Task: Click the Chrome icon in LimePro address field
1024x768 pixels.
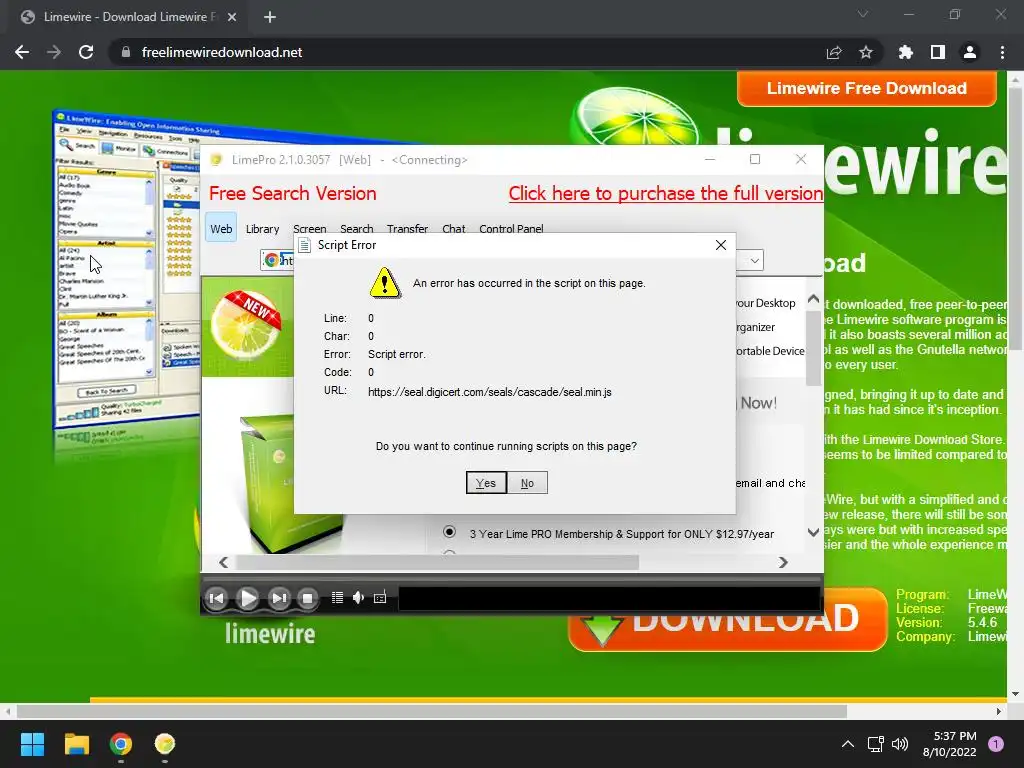Action: tap(271, 261)
